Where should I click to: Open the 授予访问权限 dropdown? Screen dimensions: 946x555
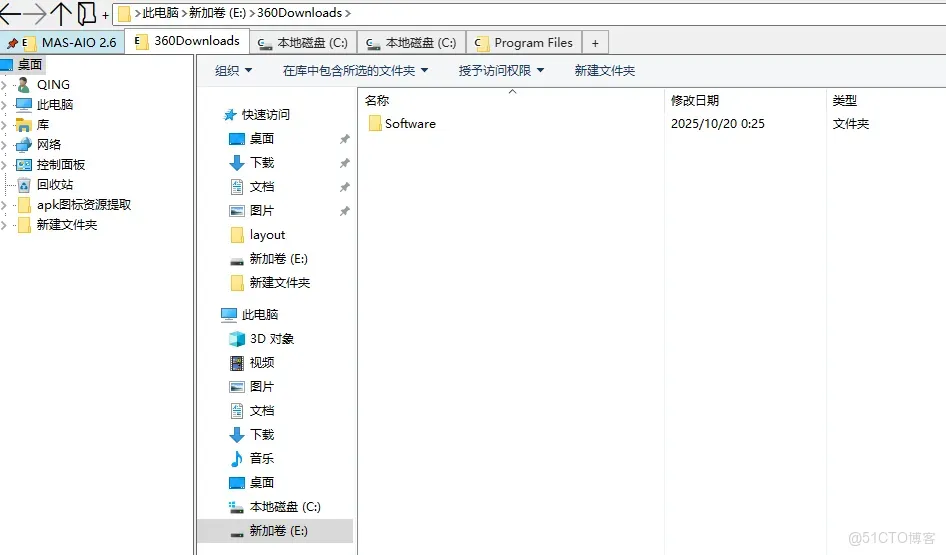click(x=501, y=71)
